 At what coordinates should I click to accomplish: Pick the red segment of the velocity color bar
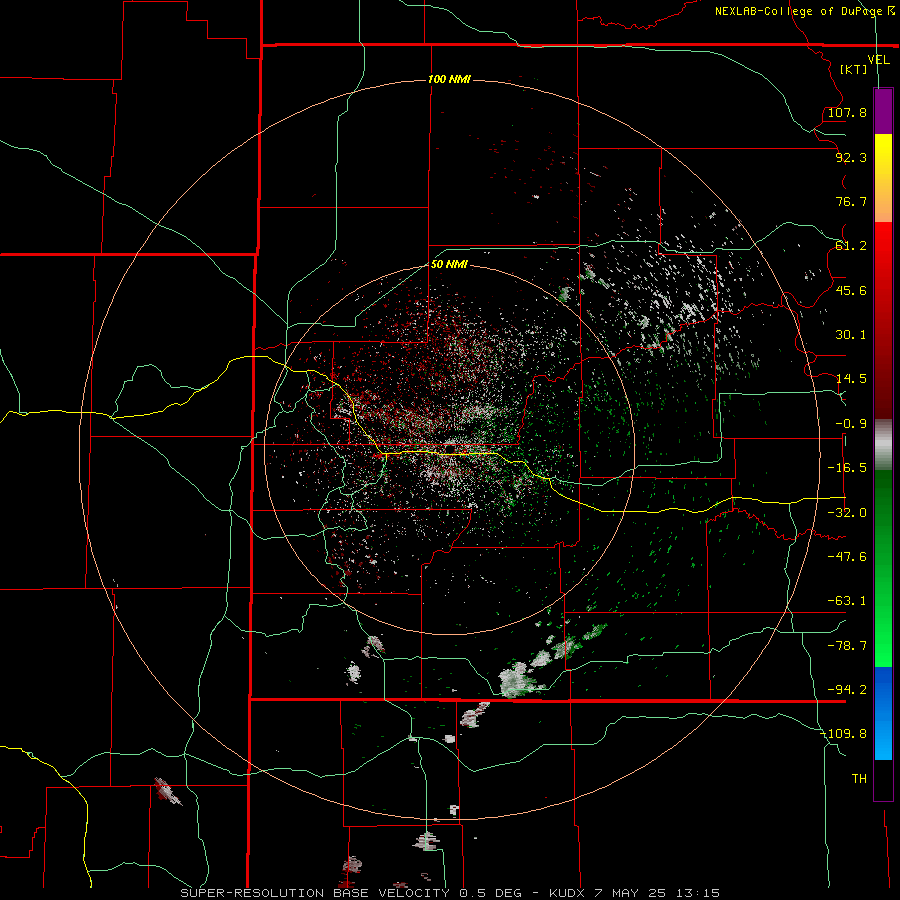pyautogui.click(x=883, y=320)
